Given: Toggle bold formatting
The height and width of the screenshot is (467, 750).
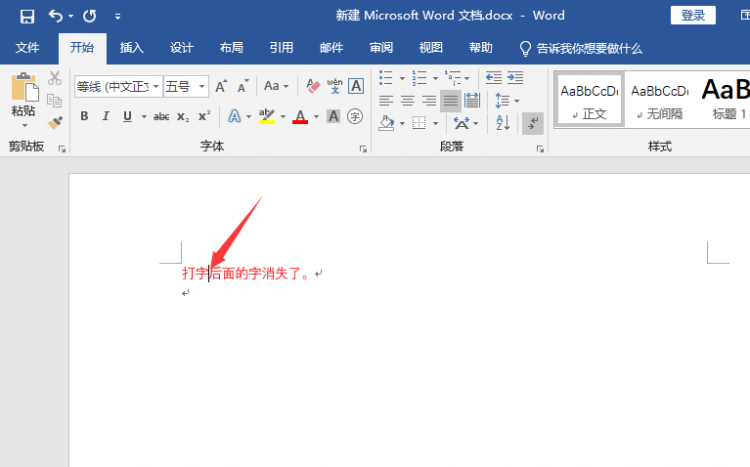Looking at the screenshot, I should [x=84, y=116].
